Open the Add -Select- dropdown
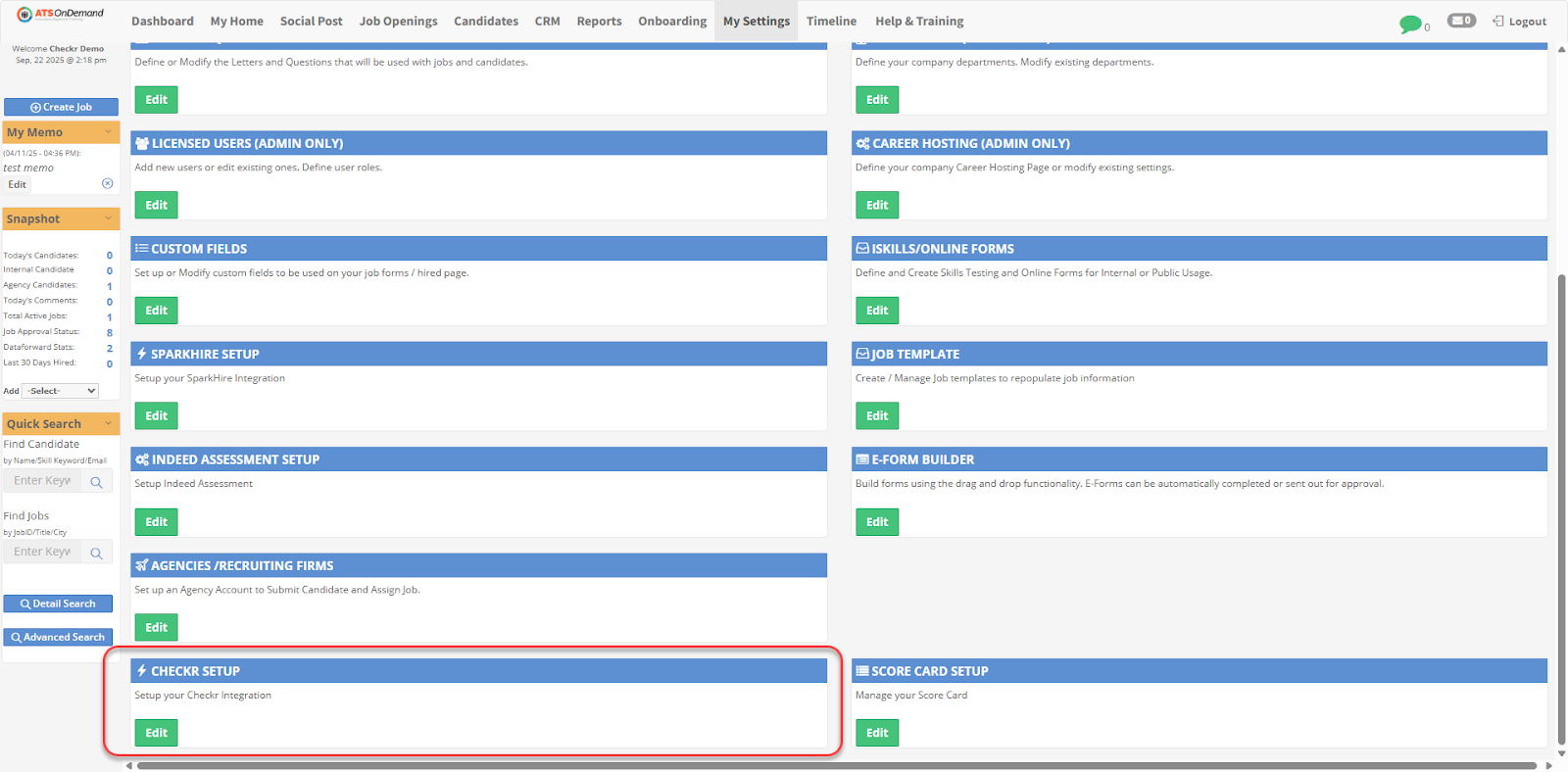The height and width of the screenshot is (772, 1568). [x=61, y=391]
